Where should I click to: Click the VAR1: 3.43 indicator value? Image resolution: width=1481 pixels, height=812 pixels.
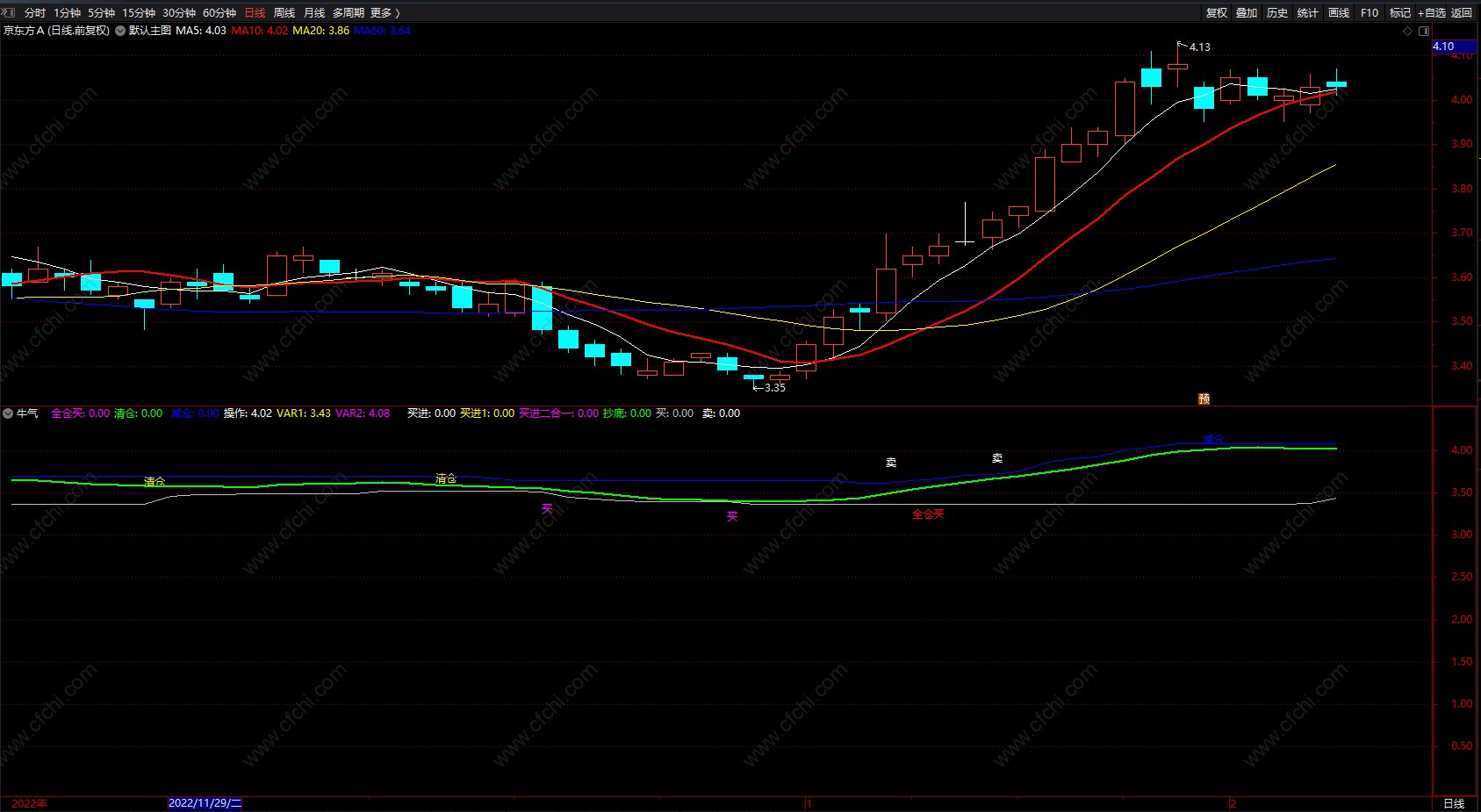[304, 413]
